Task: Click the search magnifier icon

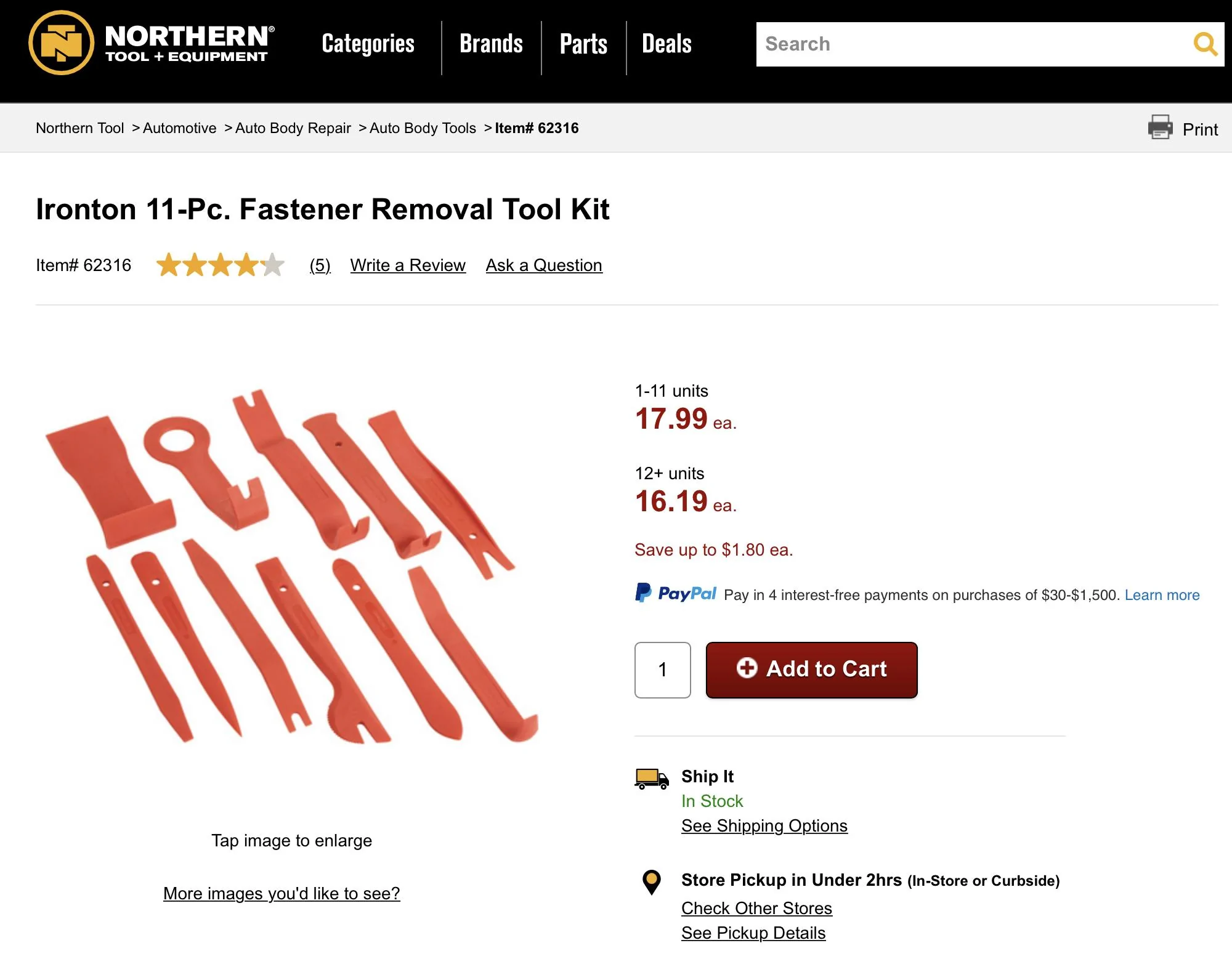Action: pyautogui.click(x=1205, y=44)
